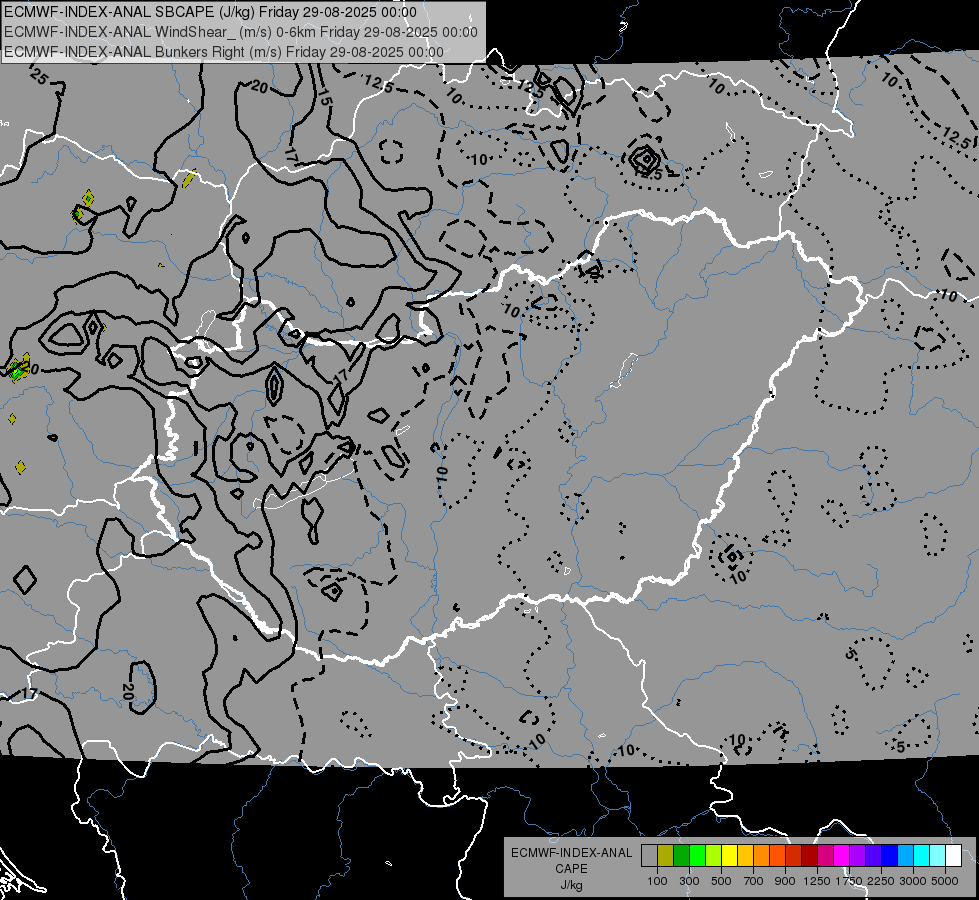Click the legend value 3000
Viewport: 979px width, 900px height.
tap(913, 881)
